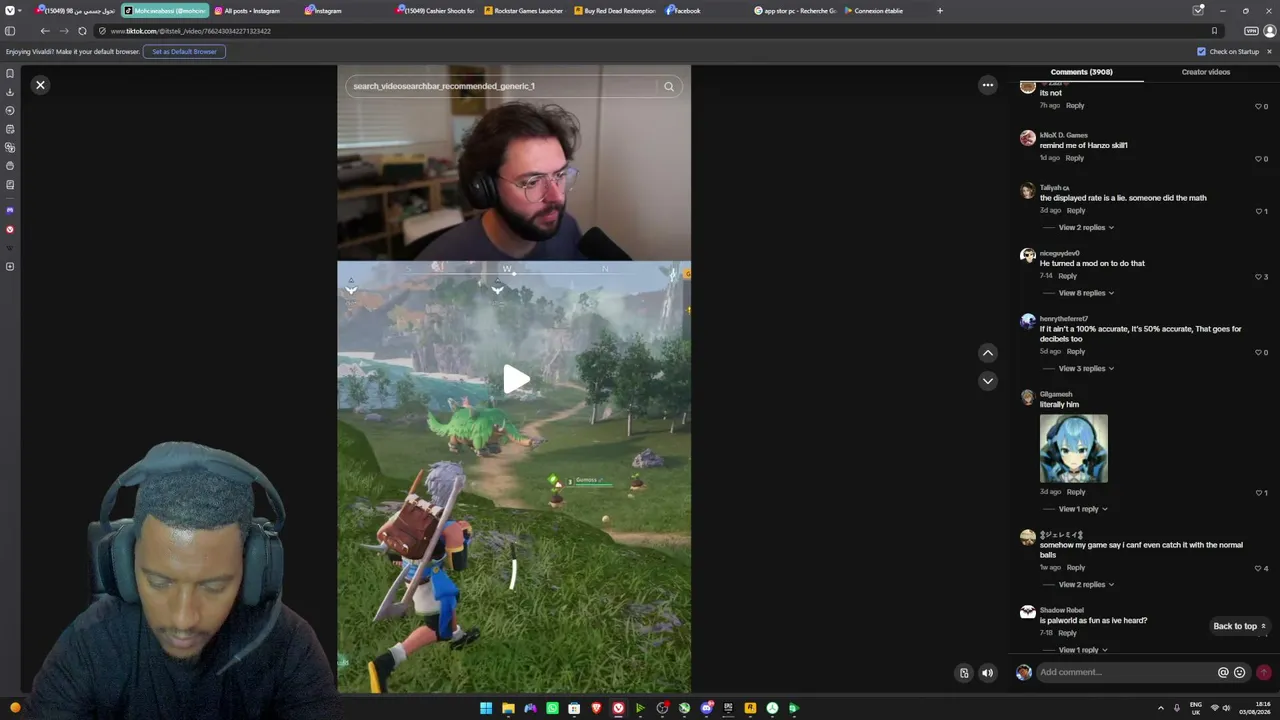Open the Vivaldi menu logo button
Image resolution: width=1280 pixels, height=720 pixels.
(x=10, y=11)
